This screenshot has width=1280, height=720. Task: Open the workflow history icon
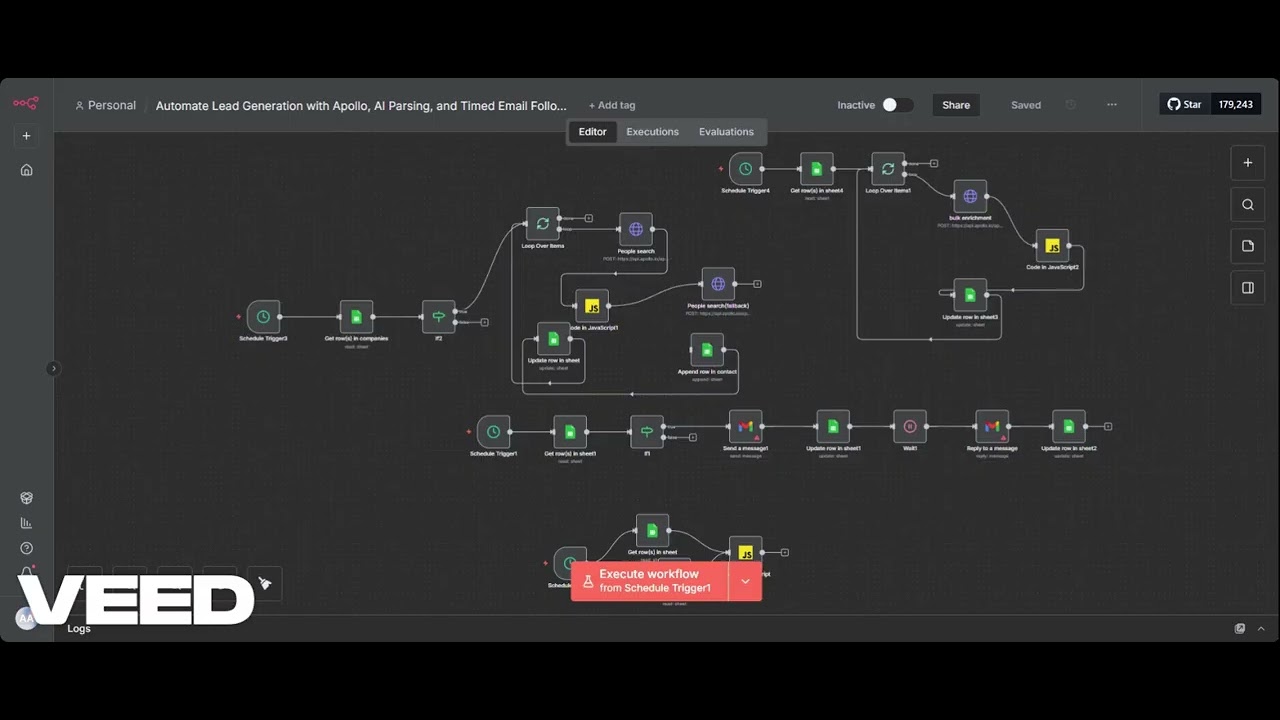click(1071, 105)
